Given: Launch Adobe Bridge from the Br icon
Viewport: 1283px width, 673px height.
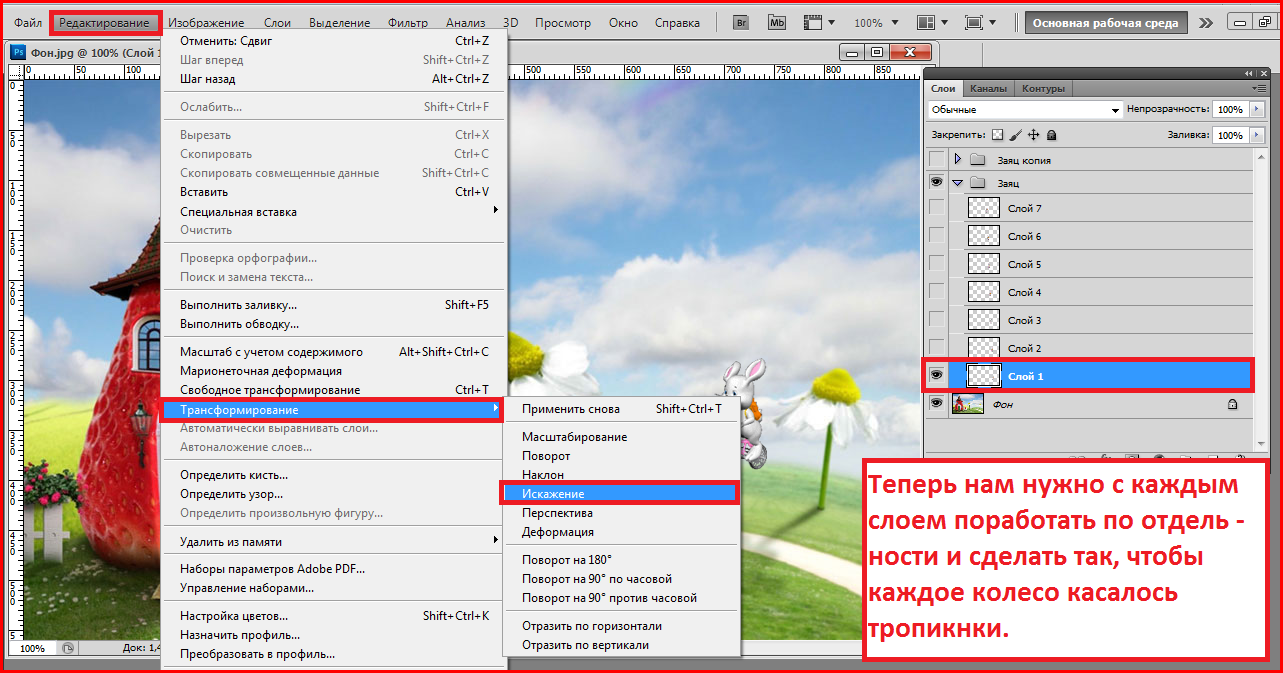Looking at the screenshot, I should (x=741, y=22).
